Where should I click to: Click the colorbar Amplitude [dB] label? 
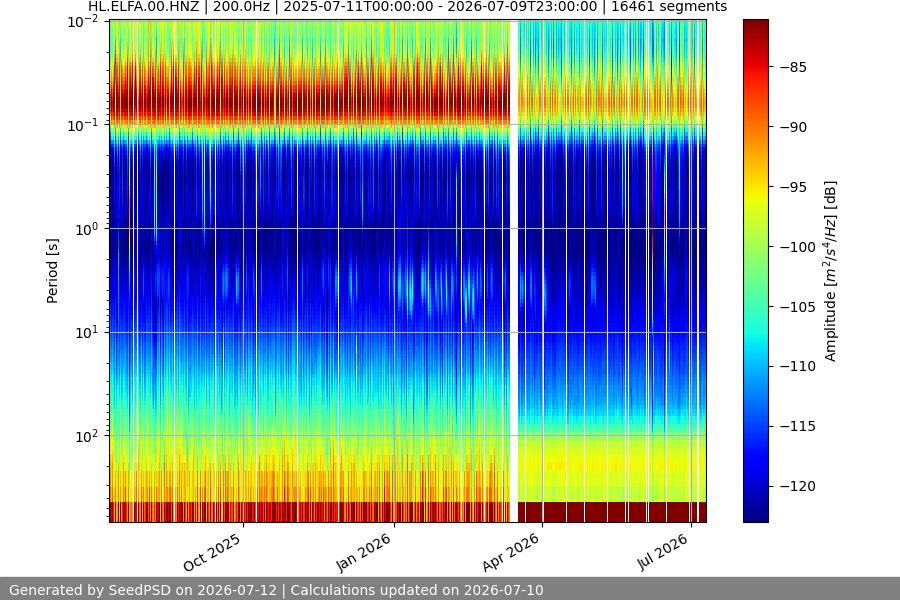[831, 271]
